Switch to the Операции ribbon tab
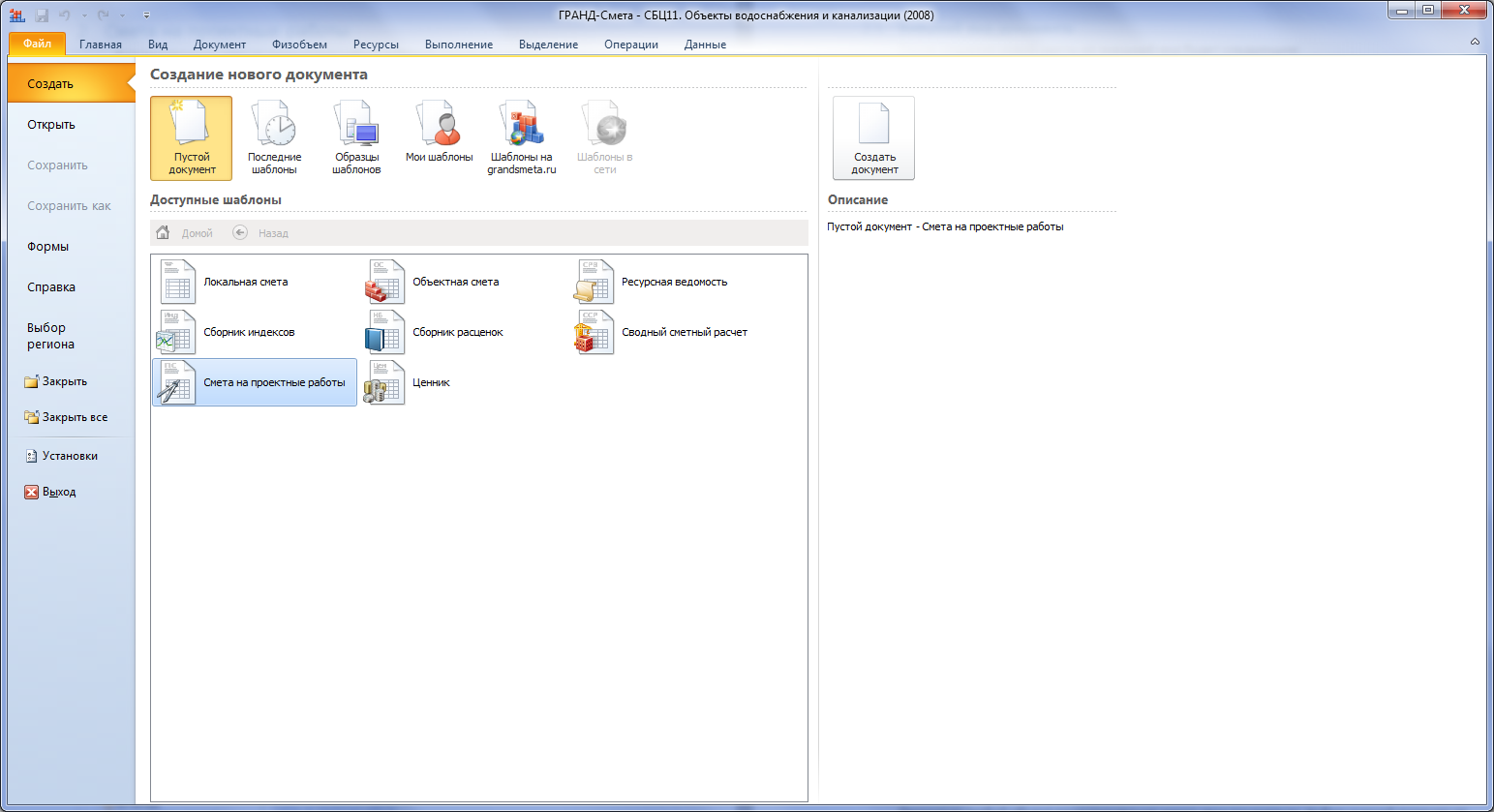The height and width of the screenshot is (812, 1494). [x=631, y=45]
